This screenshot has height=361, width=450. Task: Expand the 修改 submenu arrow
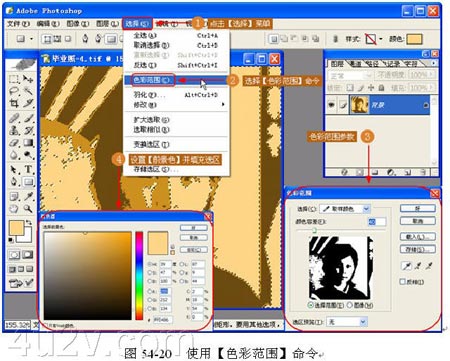coord(223,105)
